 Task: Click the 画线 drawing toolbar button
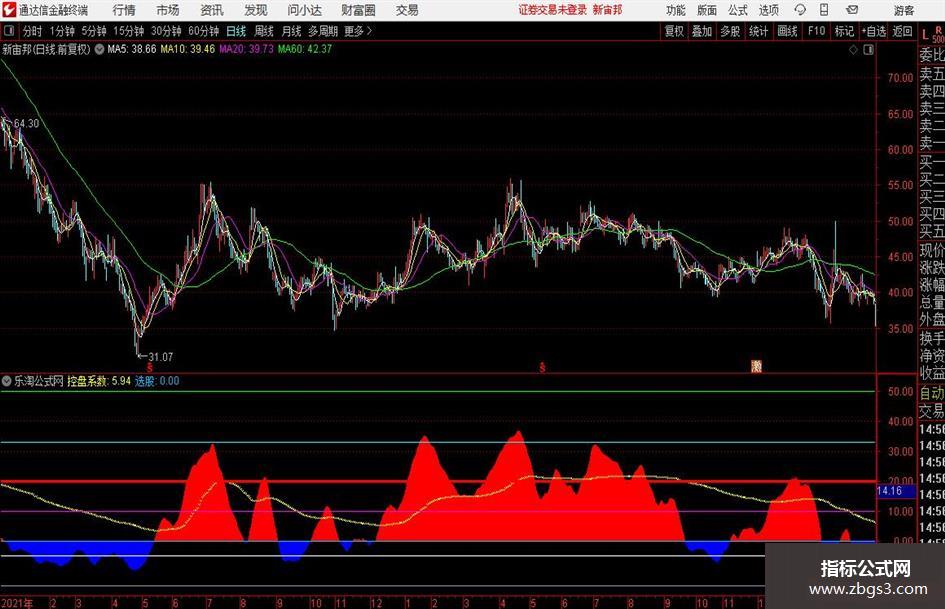787,31
